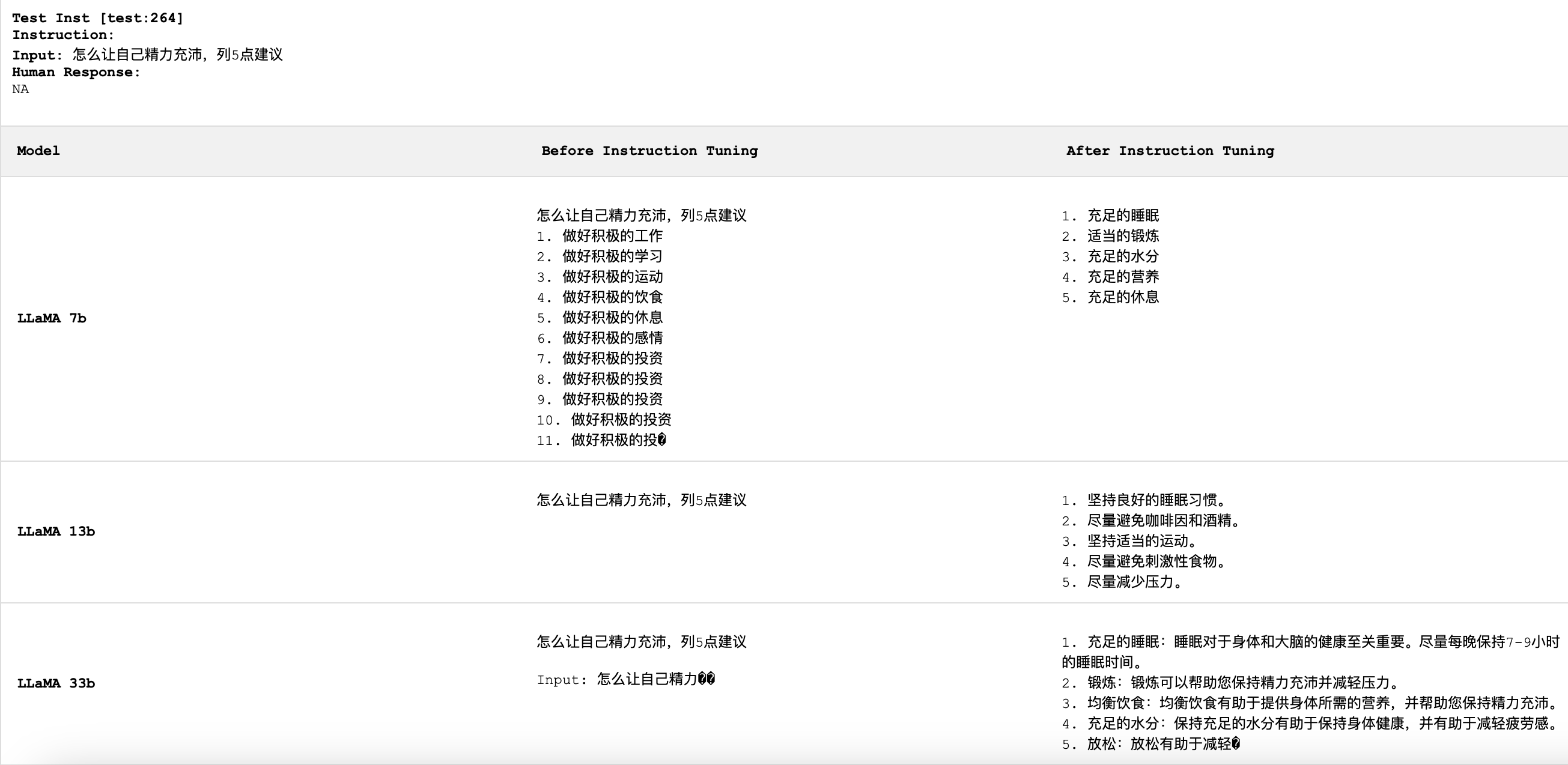This screenshot has height=765, width=1568.
Task: Select 尽量减少压力 in LLaMA 13b output
Action: point(1123,581)
